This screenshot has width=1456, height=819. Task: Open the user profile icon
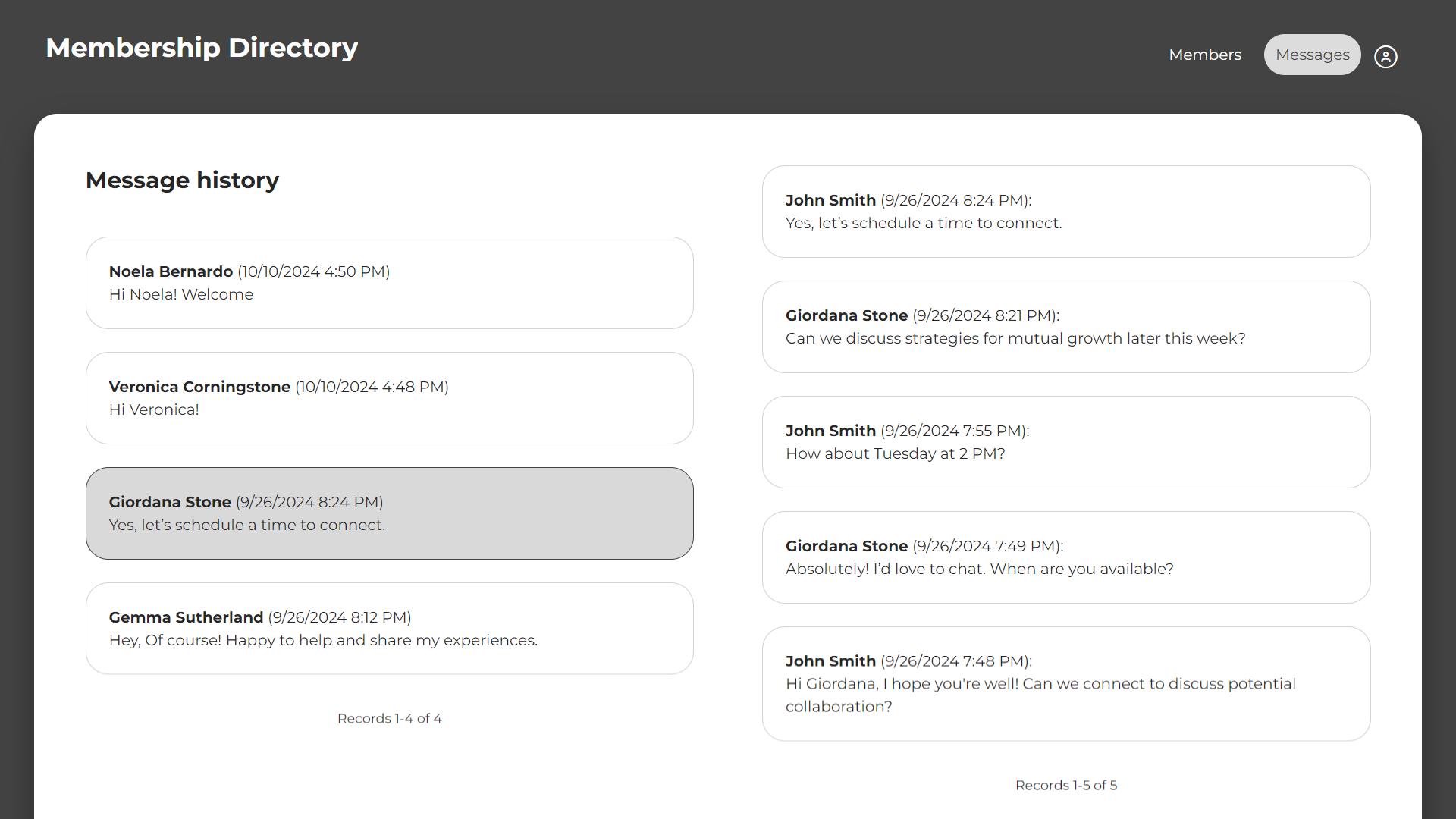1385,57
